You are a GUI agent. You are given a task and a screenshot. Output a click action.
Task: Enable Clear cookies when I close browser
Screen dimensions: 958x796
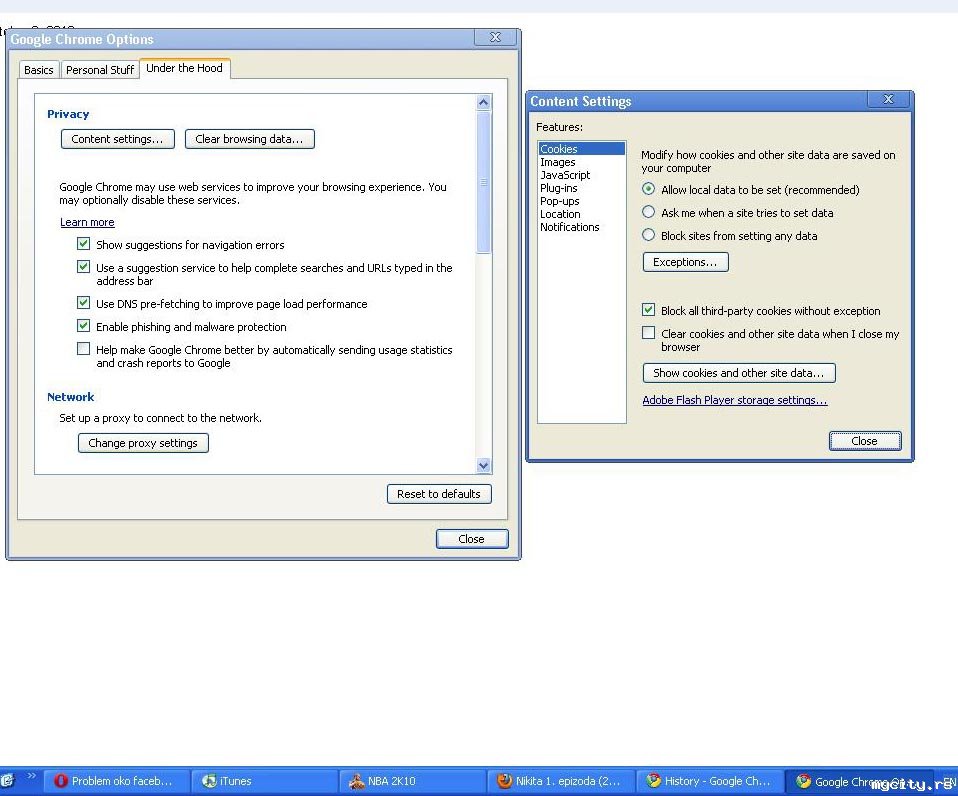tap(649, 333)
